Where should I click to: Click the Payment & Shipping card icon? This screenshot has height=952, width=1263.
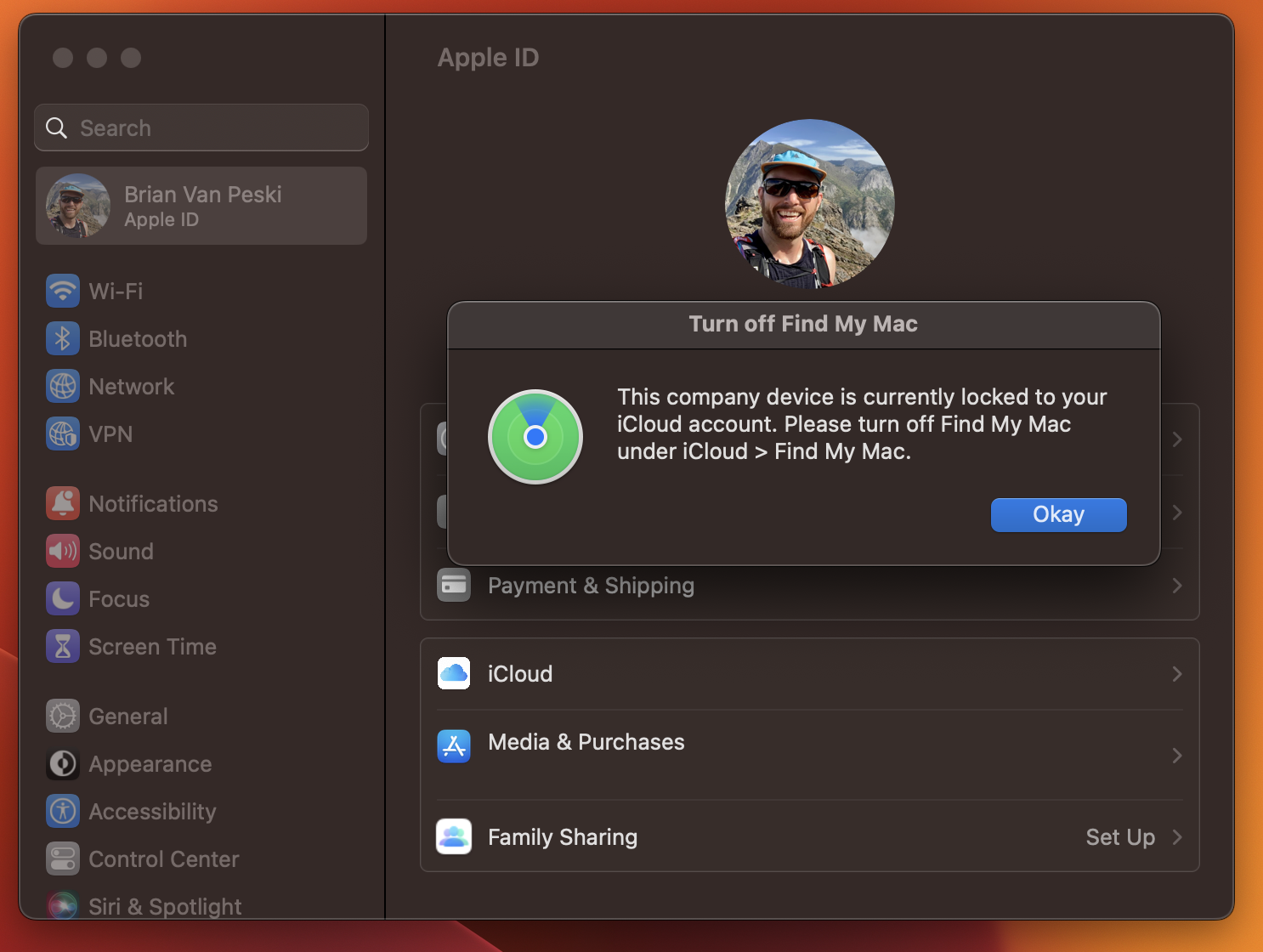click(x=454, y=586)
